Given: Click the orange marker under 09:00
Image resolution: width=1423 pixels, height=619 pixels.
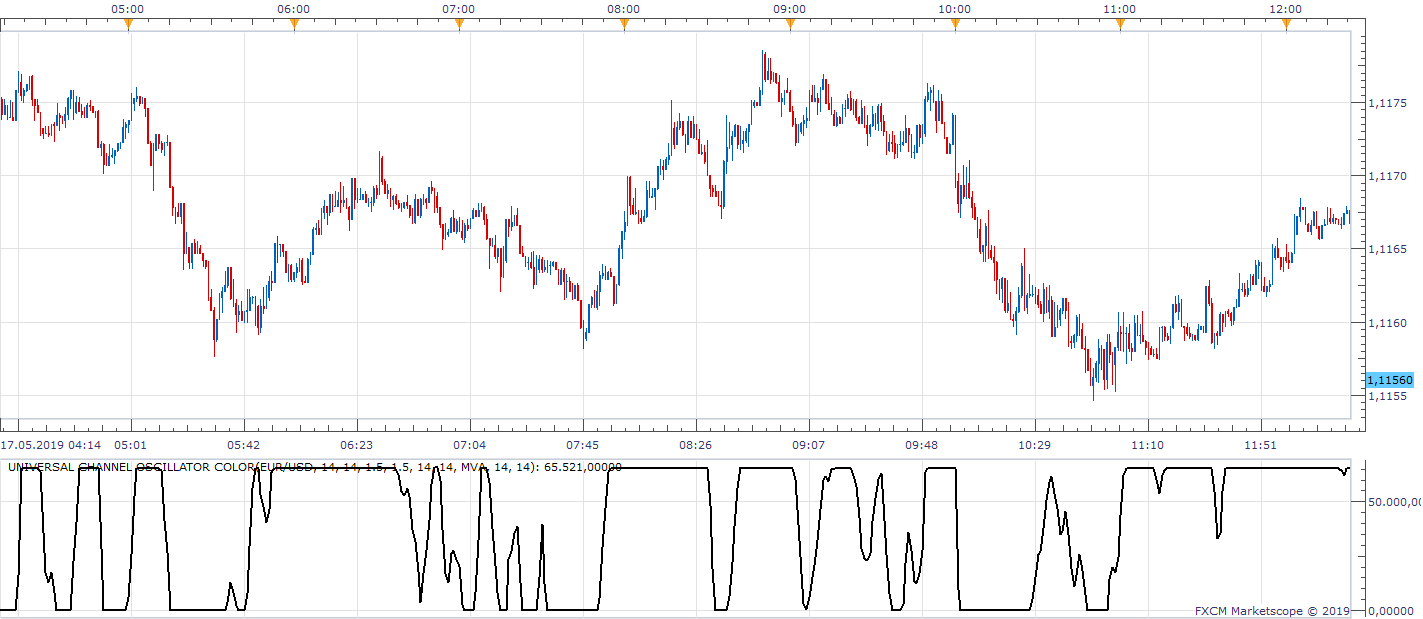Looking at the screenshot, I should click(x=789, y=24).
